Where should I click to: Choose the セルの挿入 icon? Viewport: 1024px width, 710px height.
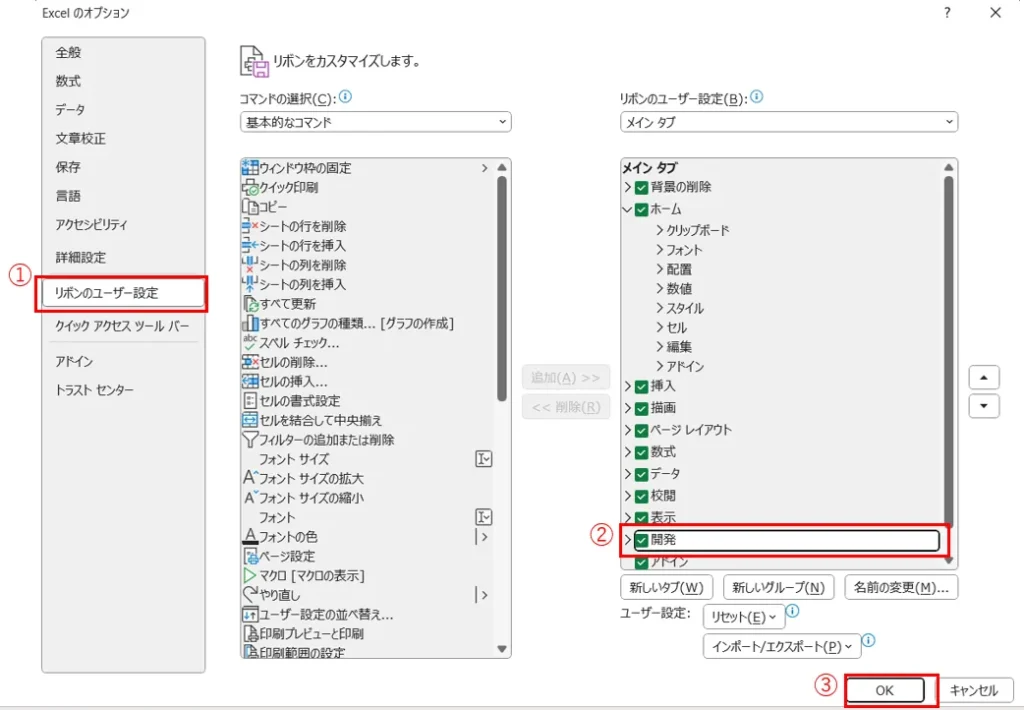click(x=250, y=381)
